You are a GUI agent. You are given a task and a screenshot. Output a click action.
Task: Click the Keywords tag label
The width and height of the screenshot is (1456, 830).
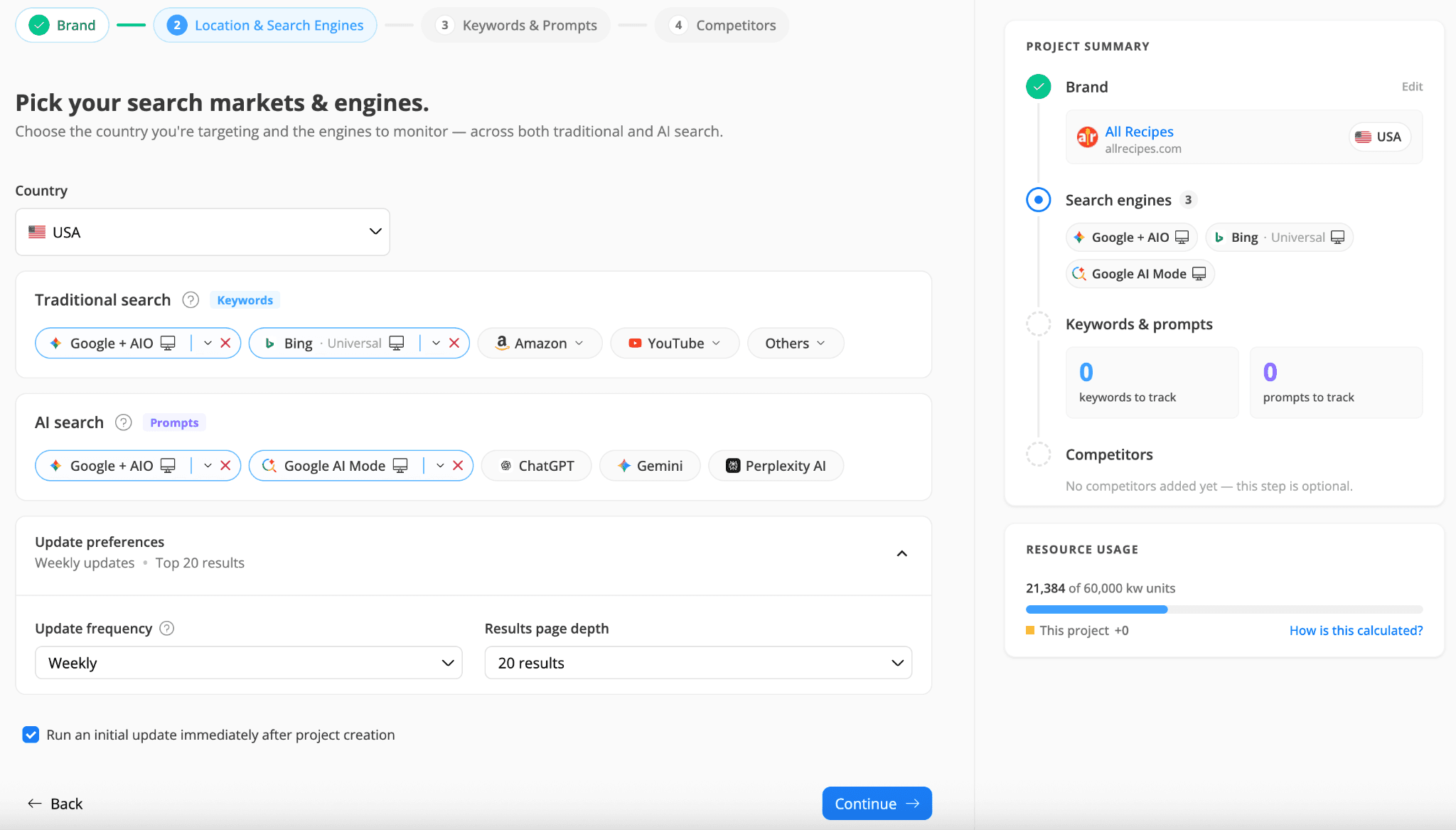click(245, 300)
